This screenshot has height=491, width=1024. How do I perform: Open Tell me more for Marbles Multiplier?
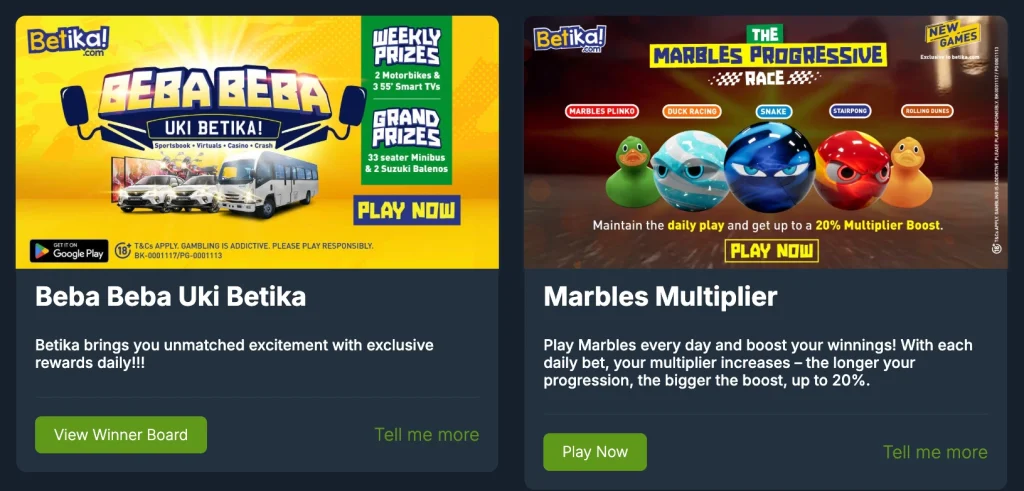pyautogui.click(x=935, y=452)
